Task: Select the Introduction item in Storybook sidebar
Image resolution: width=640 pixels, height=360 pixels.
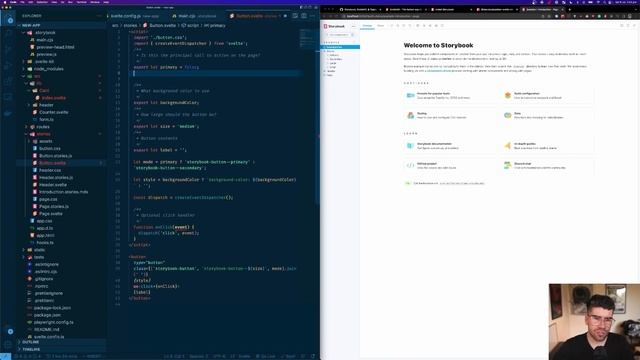Action: [x=340, y=47]
